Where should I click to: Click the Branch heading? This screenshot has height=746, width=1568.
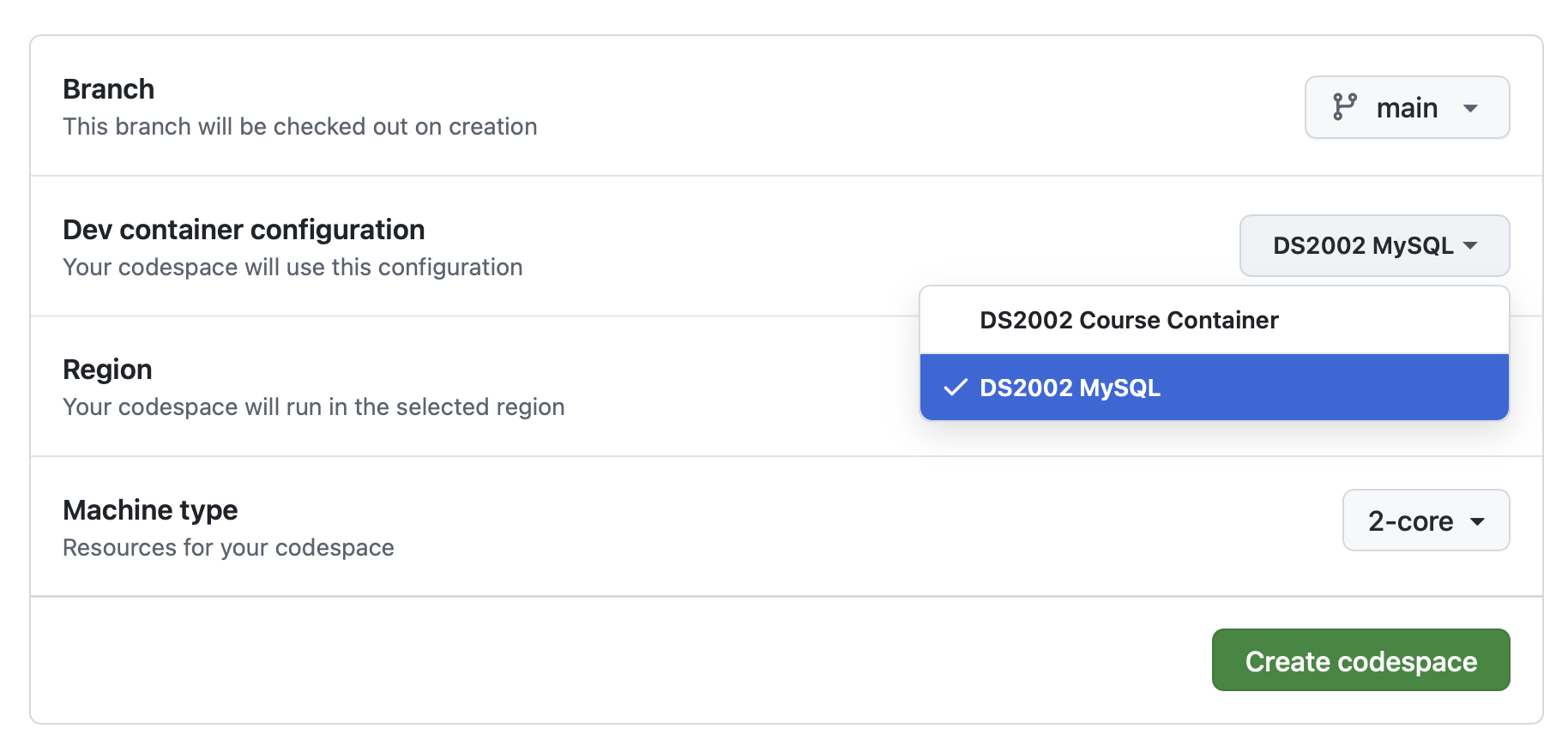[109, 89]
